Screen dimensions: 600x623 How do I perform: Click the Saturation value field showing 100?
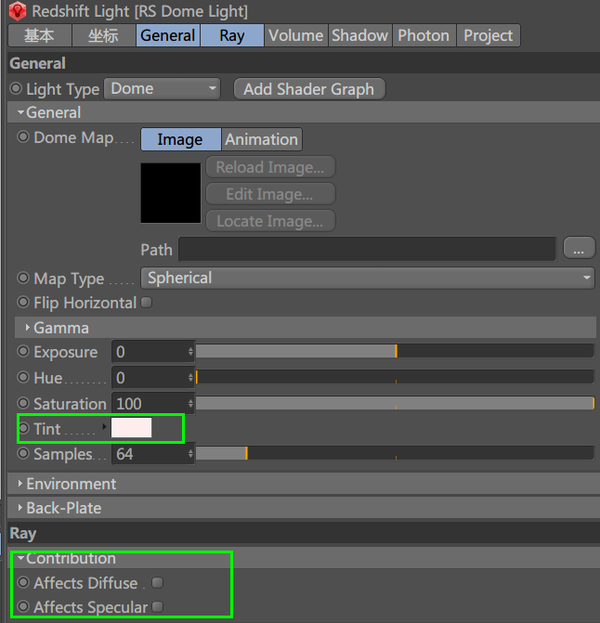coord(149,404)
